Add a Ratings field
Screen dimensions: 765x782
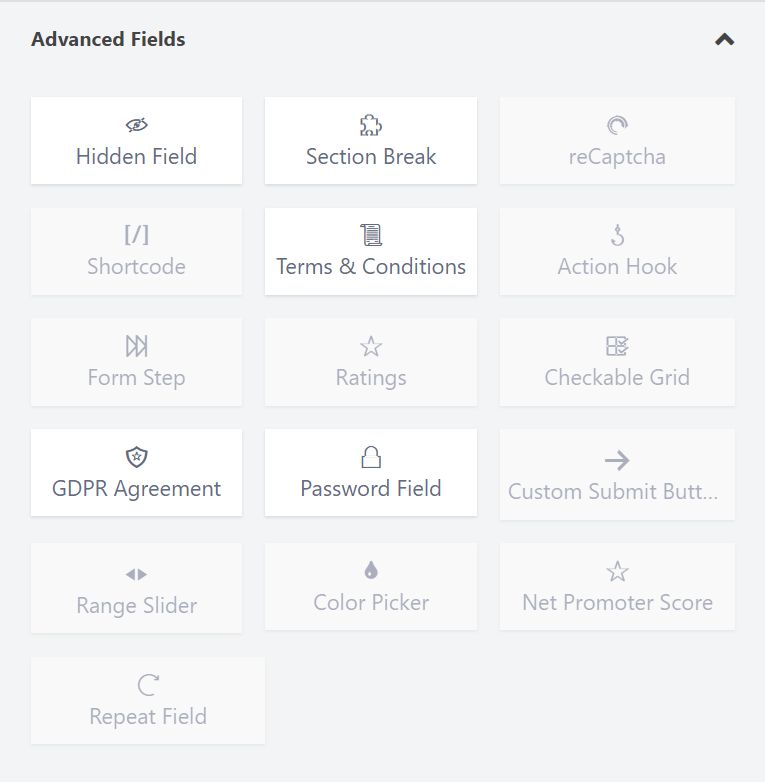(371, 362)
